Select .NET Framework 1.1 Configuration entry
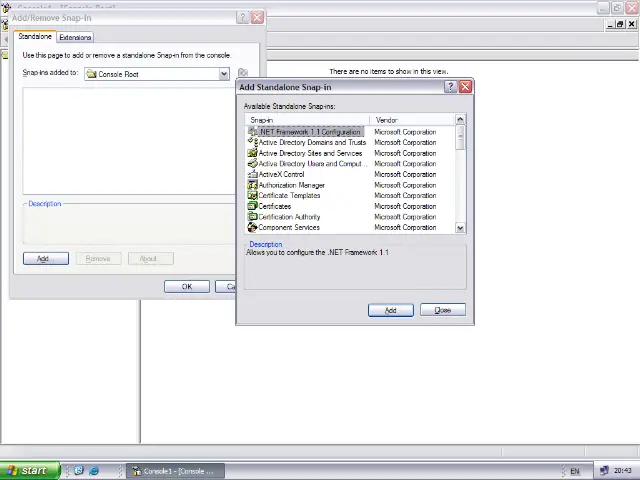Screen dimensions: 640x480 pos(310,132)
